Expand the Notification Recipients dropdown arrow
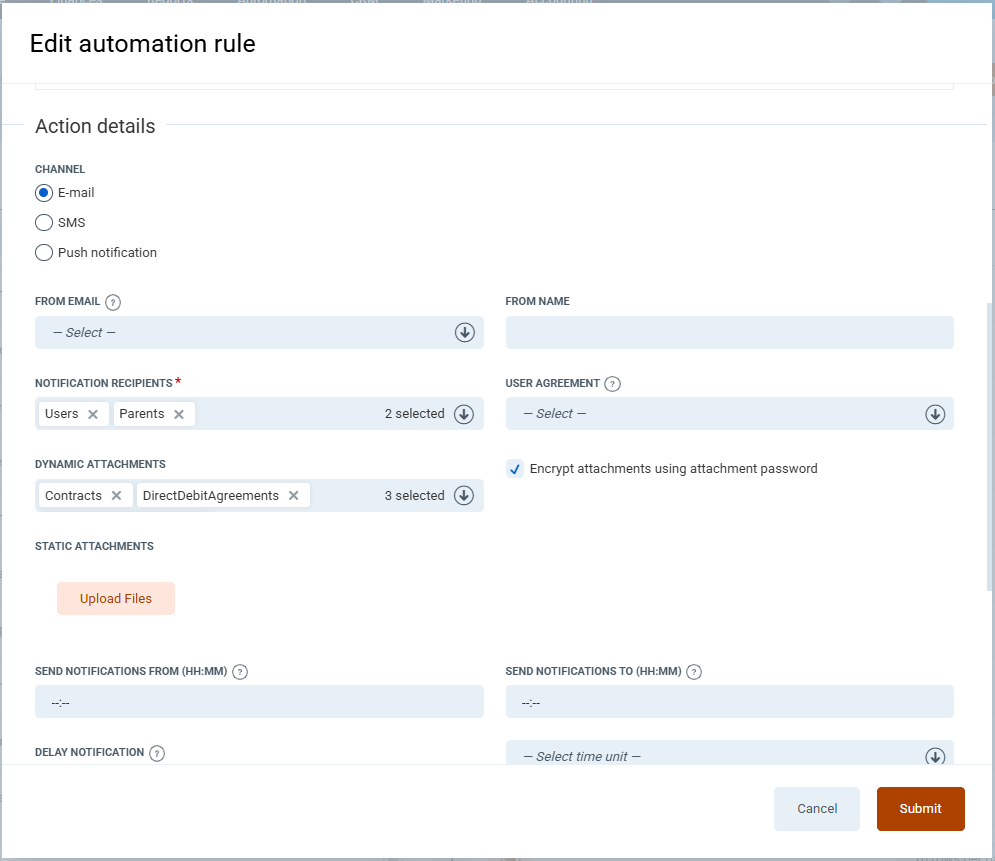The height and width of the screenshot is (861, 995). click(x=464, y=414)
